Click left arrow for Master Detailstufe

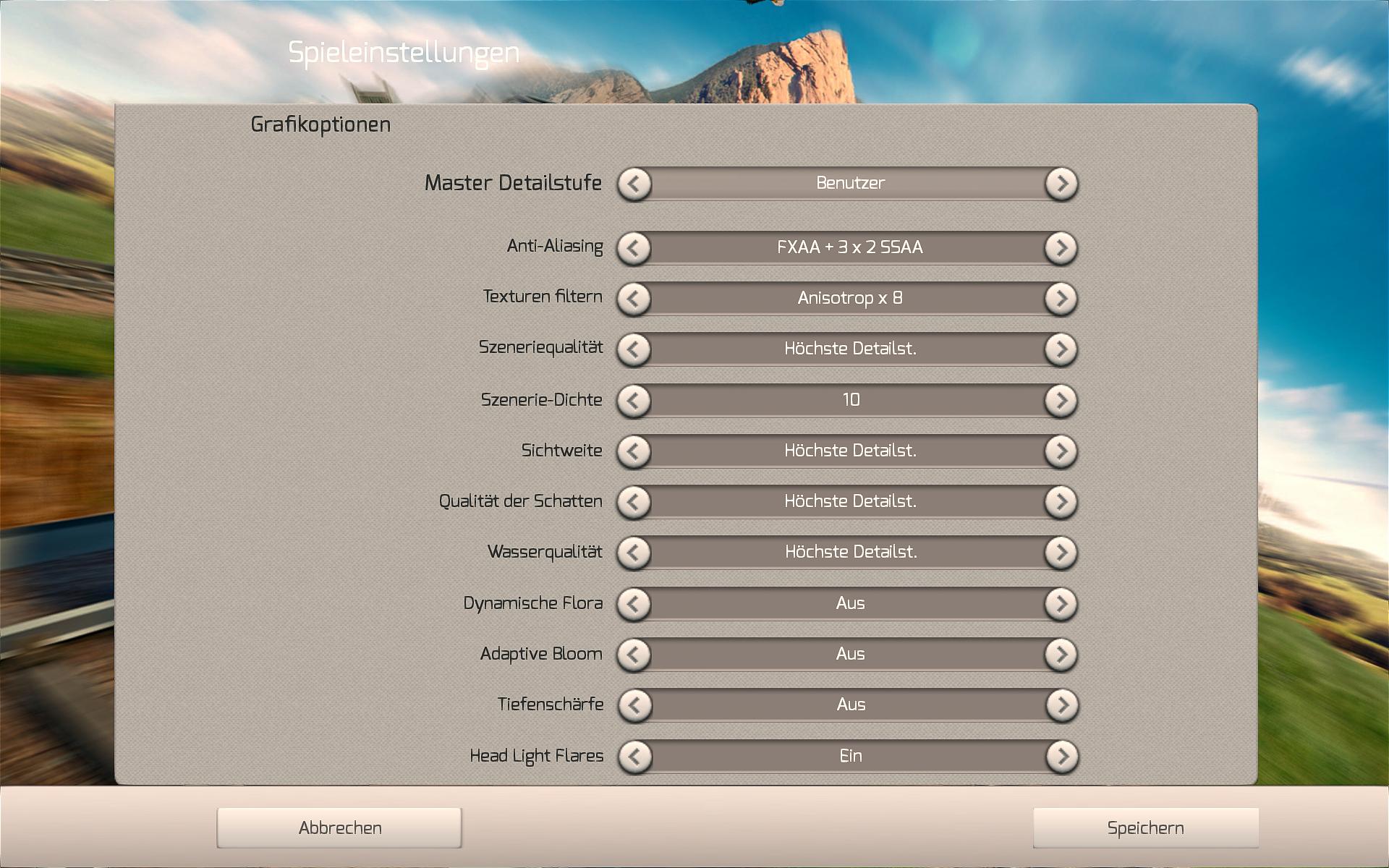(634, 184)
